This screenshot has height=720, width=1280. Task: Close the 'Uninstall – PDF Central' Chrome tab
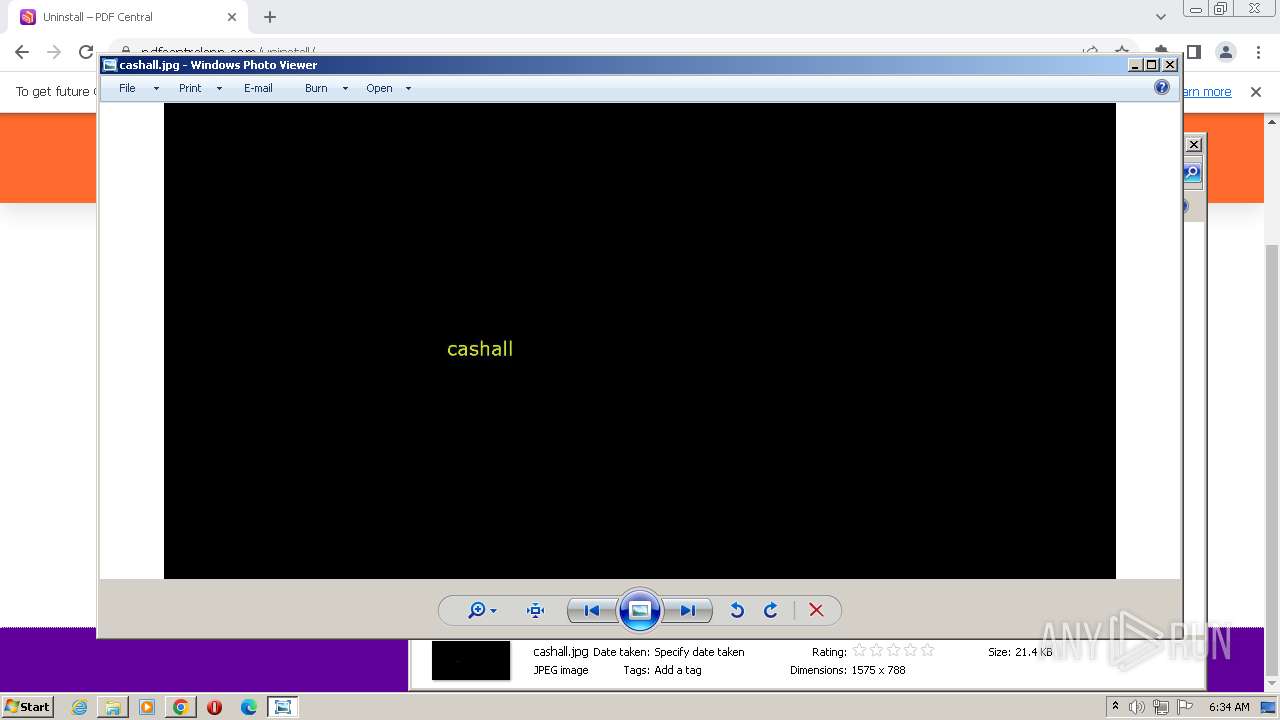[232, 17]
